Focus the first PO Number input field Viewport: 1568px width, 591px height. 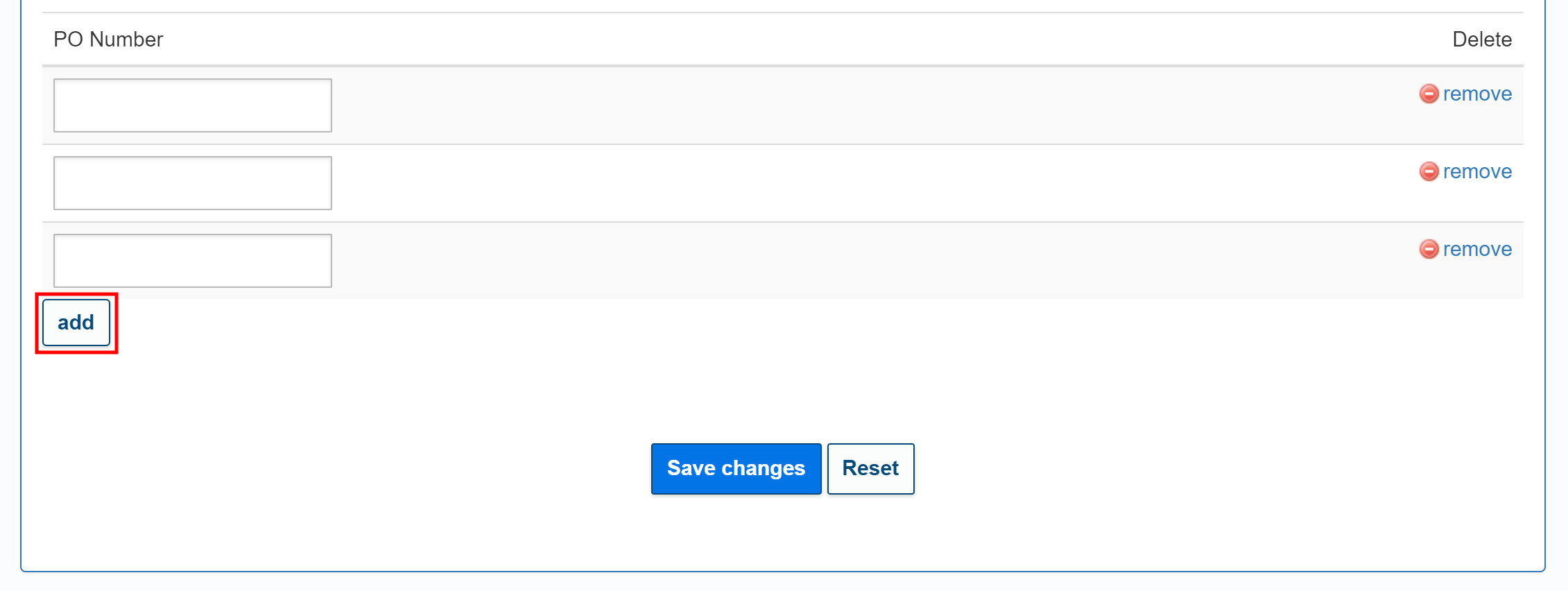pyautogui.click(x=192, y=105)
